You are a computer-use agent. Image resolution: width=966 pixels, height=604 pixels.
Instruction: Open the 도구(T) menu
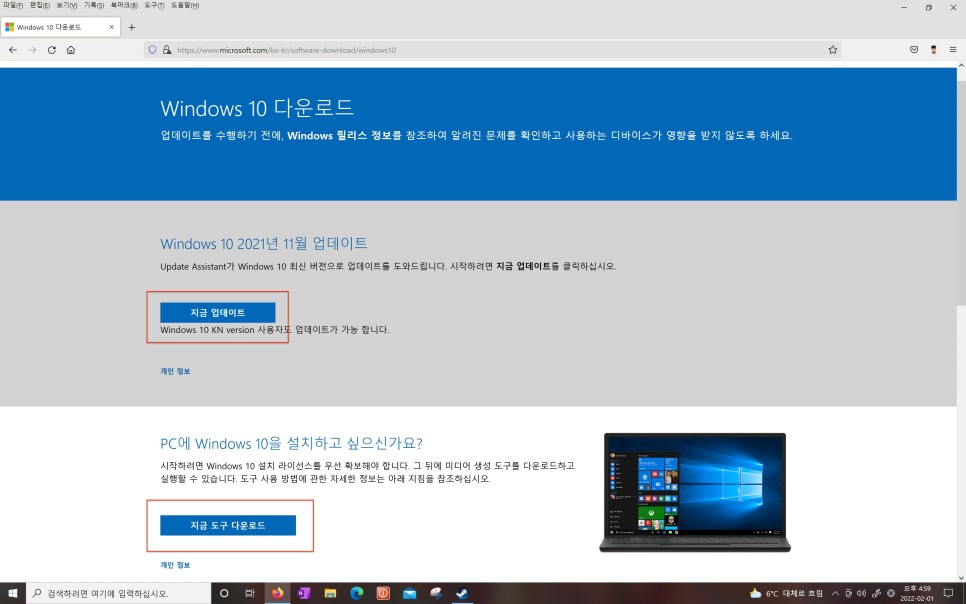[154, 5]
